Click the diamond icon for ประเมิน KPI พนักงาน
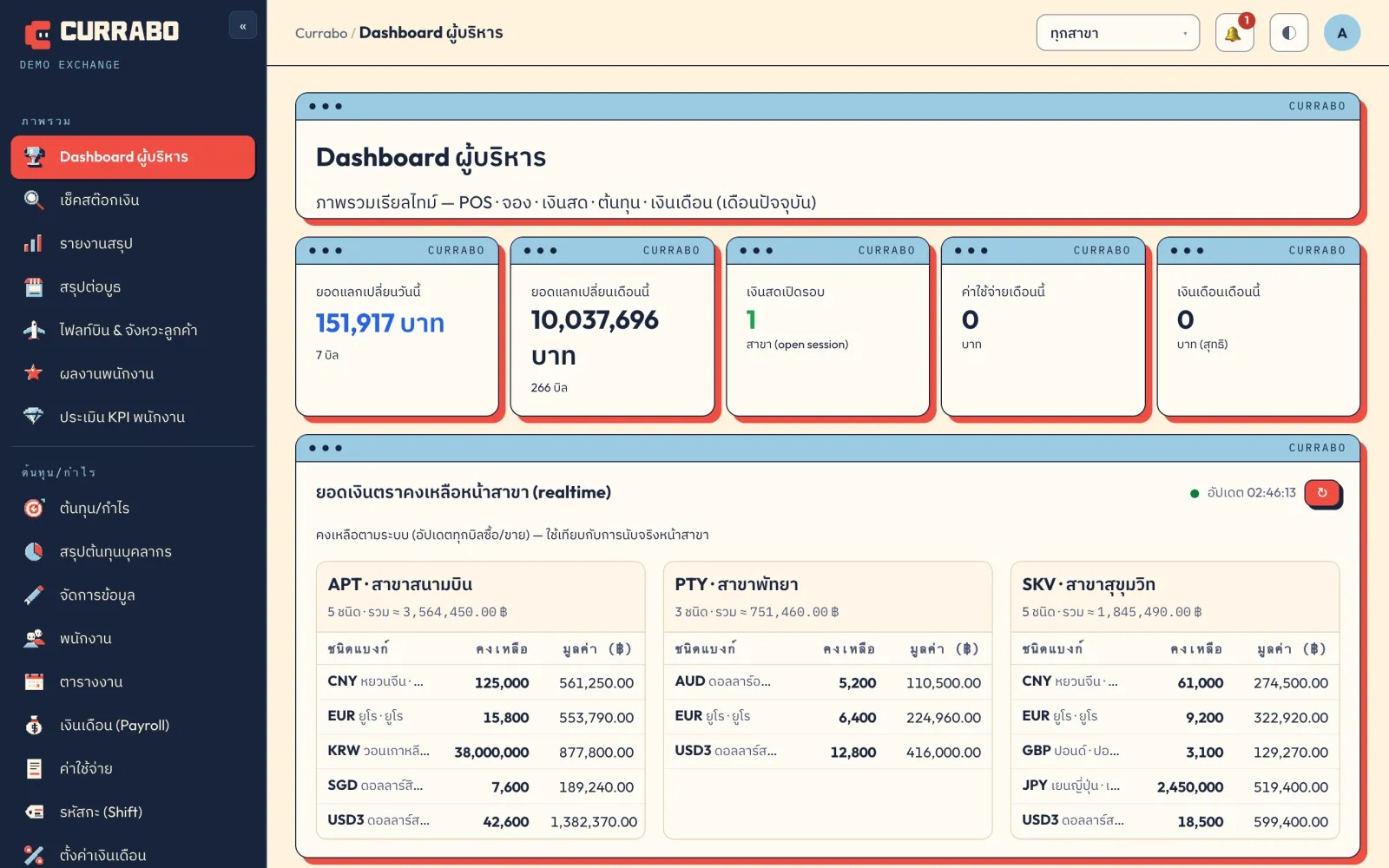The image size is (1389, 868). [34, 417]
